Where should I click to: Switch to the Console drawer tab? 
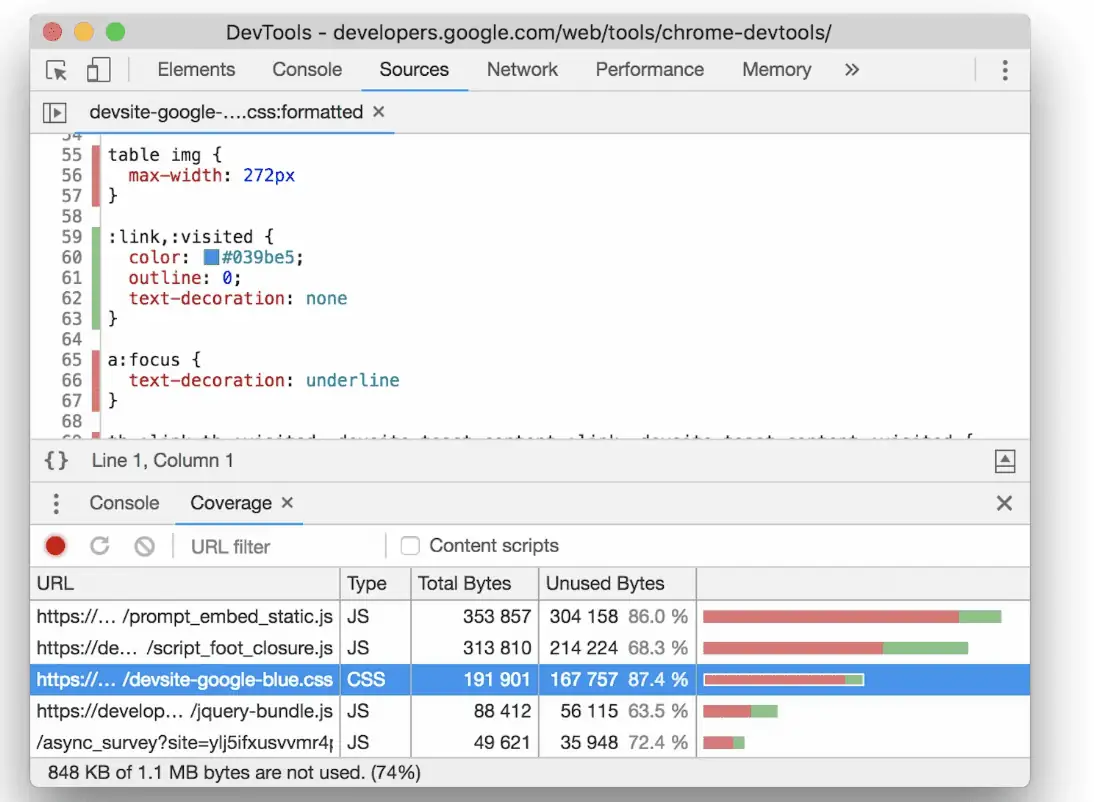click(123, 503)
